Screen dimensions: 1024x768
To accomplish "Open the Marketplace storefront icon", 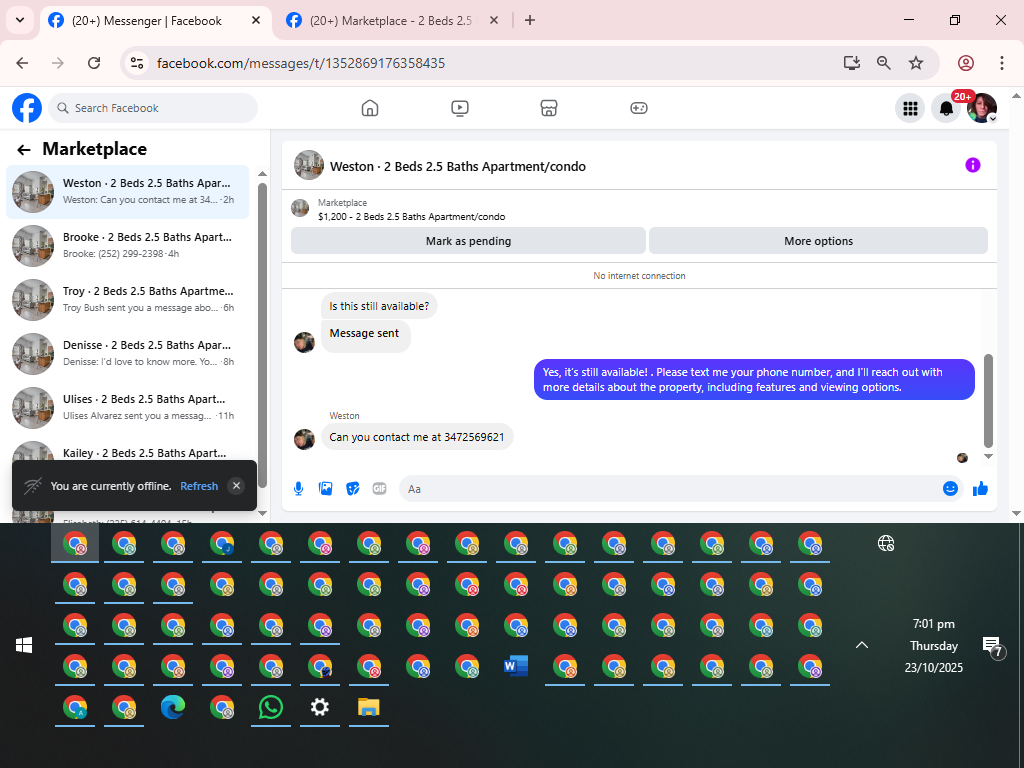I will tap(549, 108).
